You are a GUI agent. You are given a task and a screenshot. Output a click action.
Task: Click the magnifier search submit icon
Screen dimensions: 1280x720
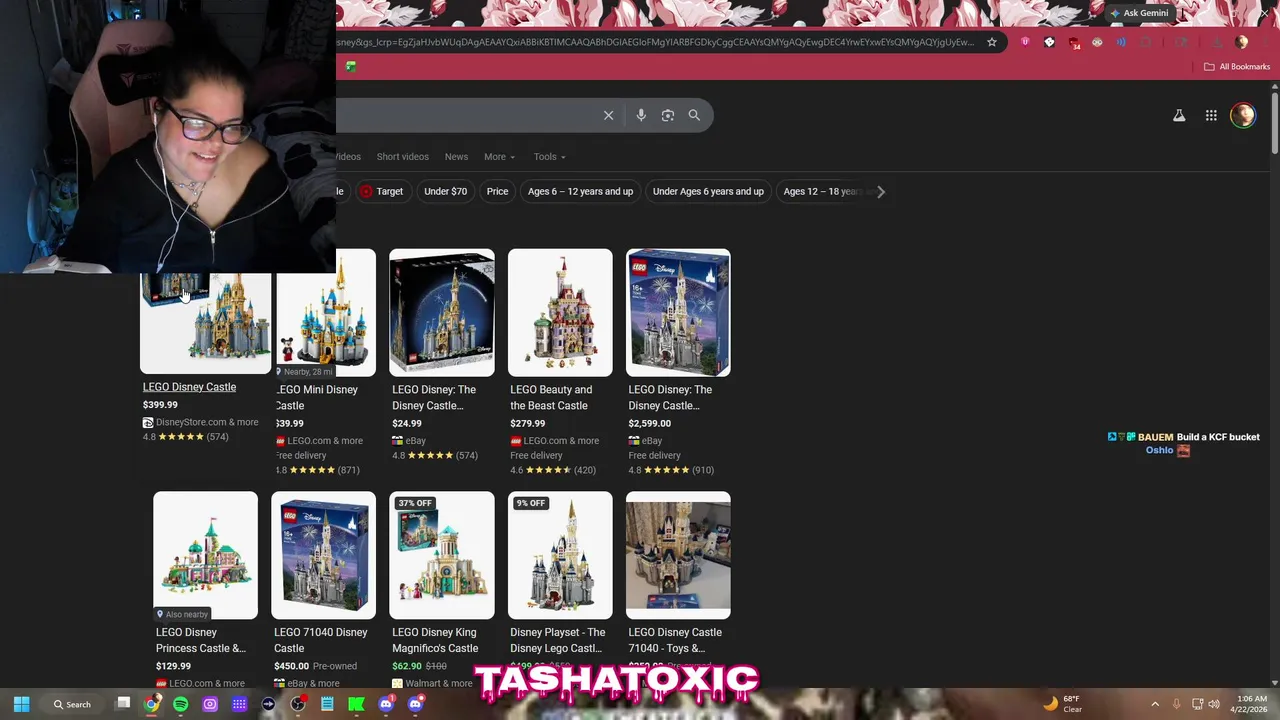(694, 115)
